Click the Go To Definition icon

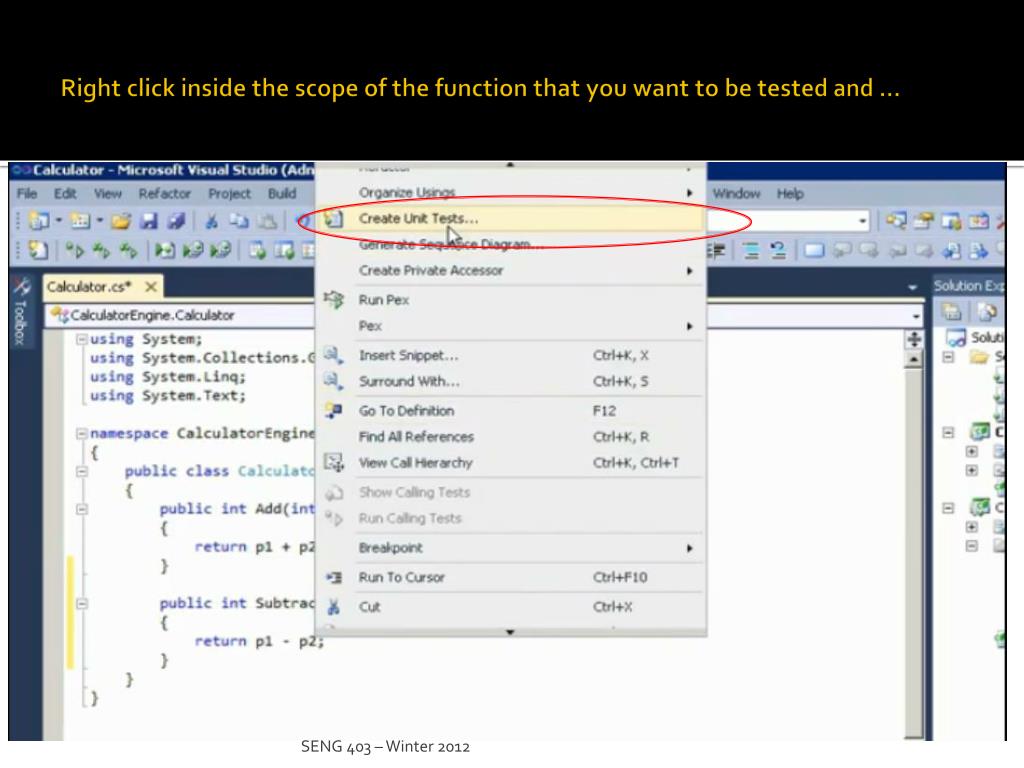coord(334,411)
